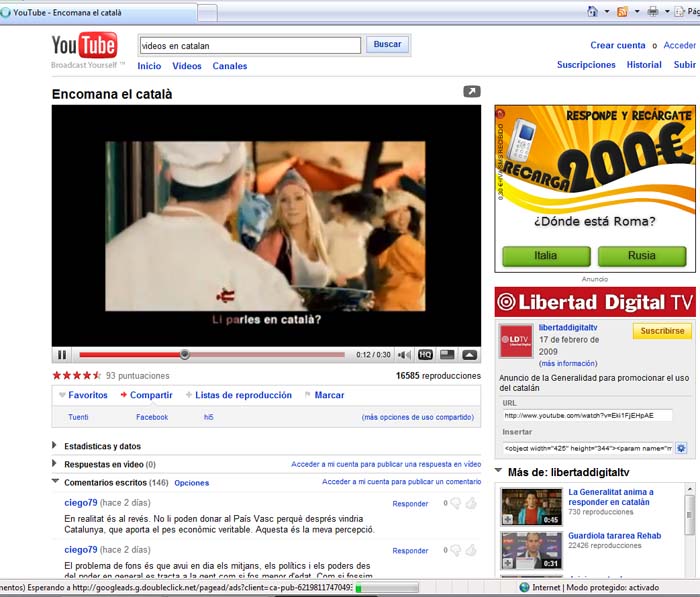Open the first ciego79 commenter profile
This screenshot has width=700, height=597.
click(81, 503)
